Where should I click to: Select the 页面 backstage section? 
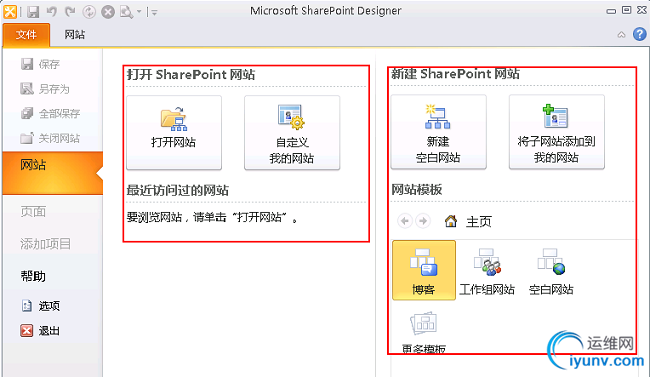click(x=33, y=212)
